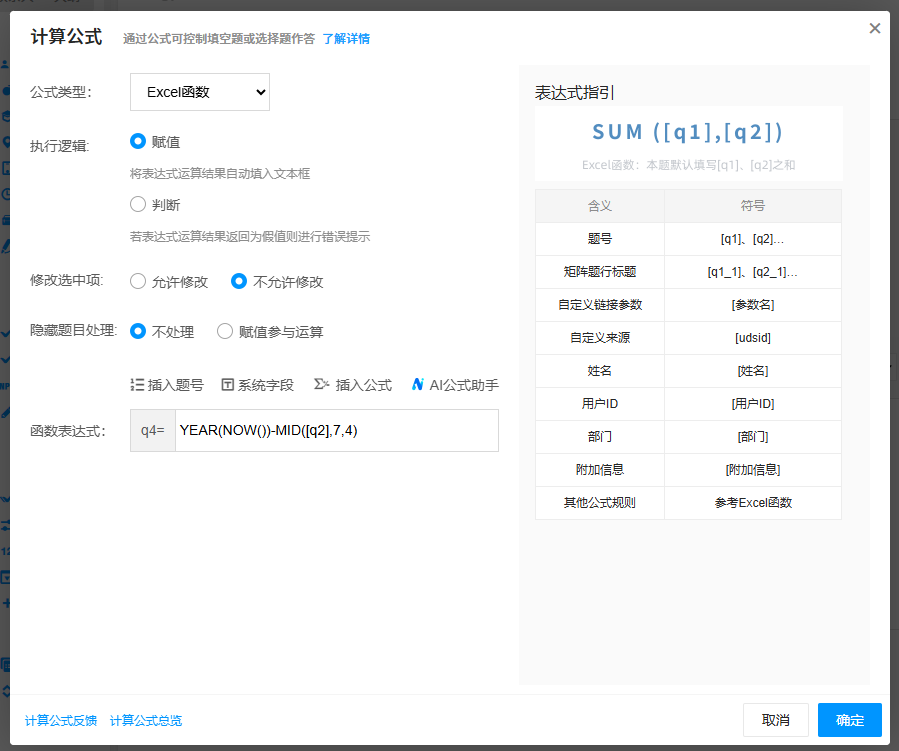Click the 自定义链接参数 table cell
The height and width of the screenshot is (751, 899).
pos(600,305)
